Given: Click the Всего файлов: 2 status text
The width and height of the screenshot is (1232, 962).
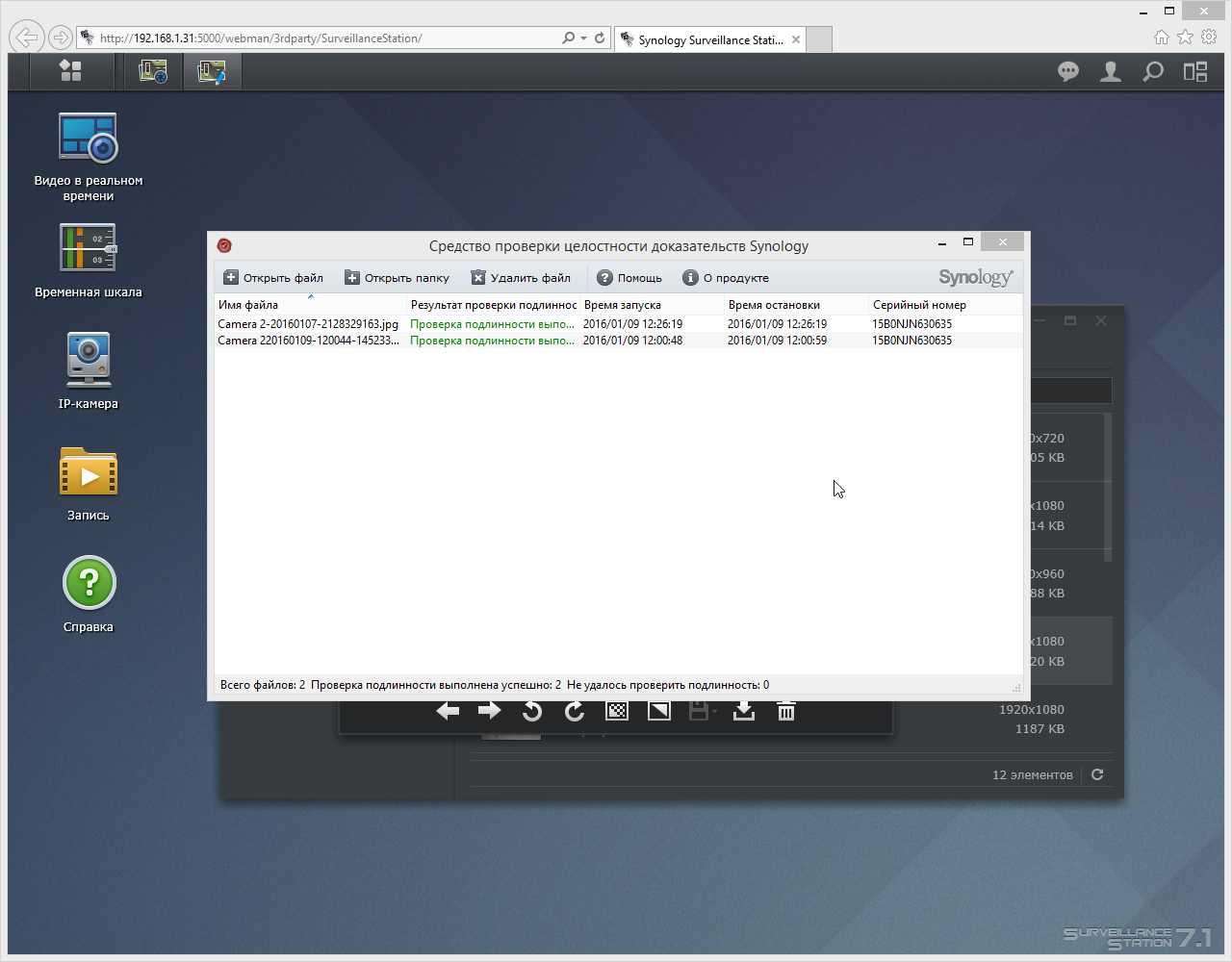Looking at the screenshot, I should pyautogui.click(x=263, y=685).
